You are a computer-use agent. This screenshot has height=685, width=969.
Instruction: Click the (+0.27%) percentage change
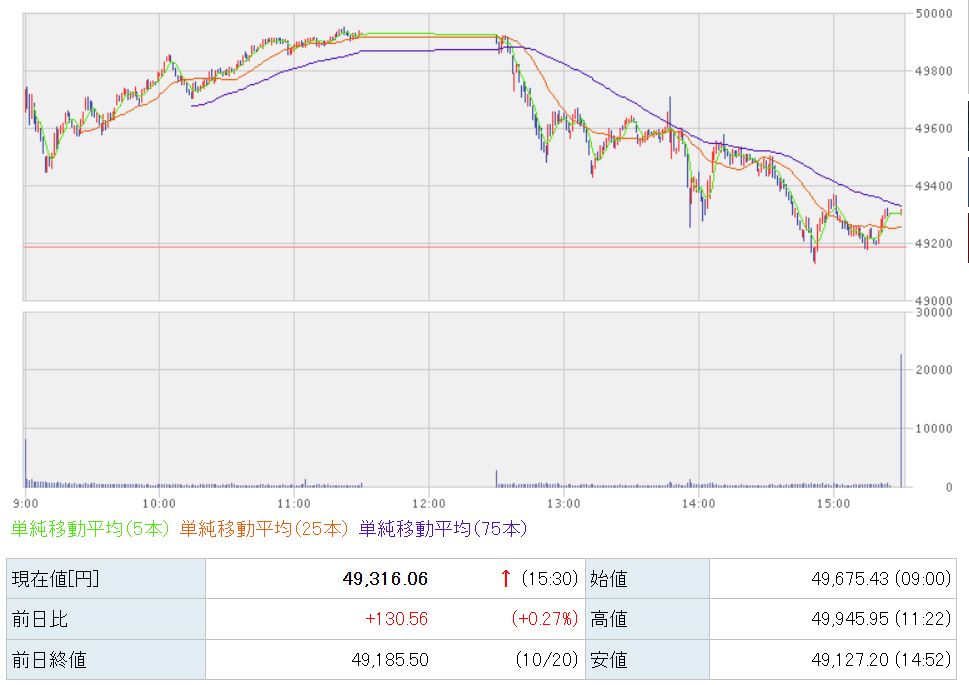[545, 619]
